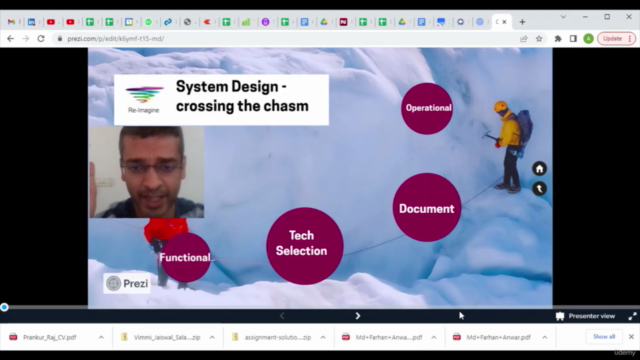The width and height of the screenshot is (640, 360).
Task: Switch to the Gmail tab
Action: [11, 22]
